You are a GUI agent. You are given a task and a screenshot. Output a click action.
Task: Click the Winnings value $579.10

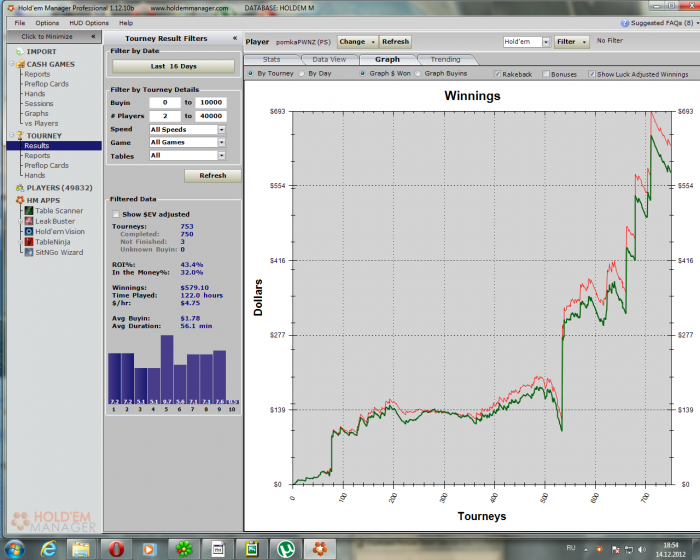(194, 288)
